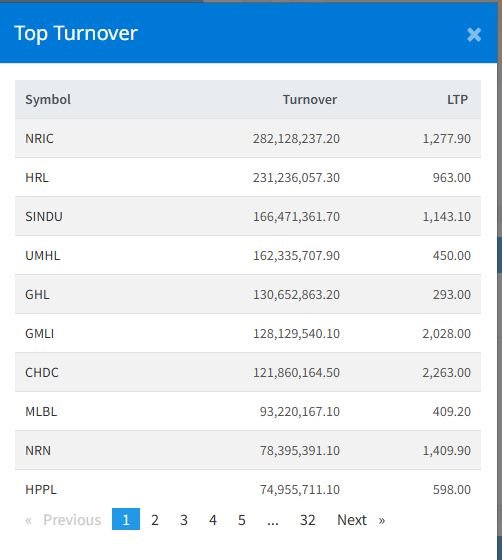502x560 pixels.
Task: Close the Top Turnover dialog
Action: coord(474,35)
